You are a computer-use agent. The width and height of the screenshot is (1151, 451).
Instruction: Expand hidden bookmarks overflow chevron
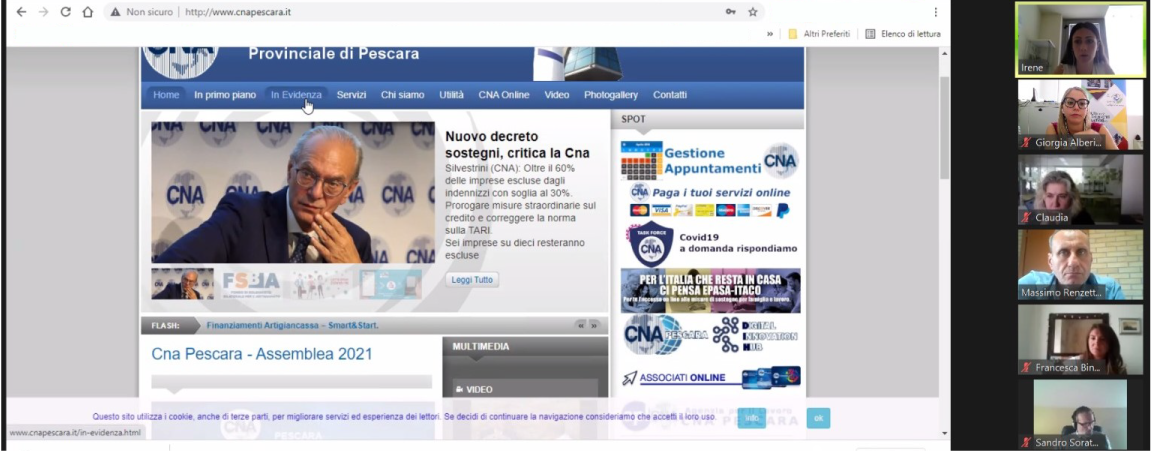pos(770,34)
